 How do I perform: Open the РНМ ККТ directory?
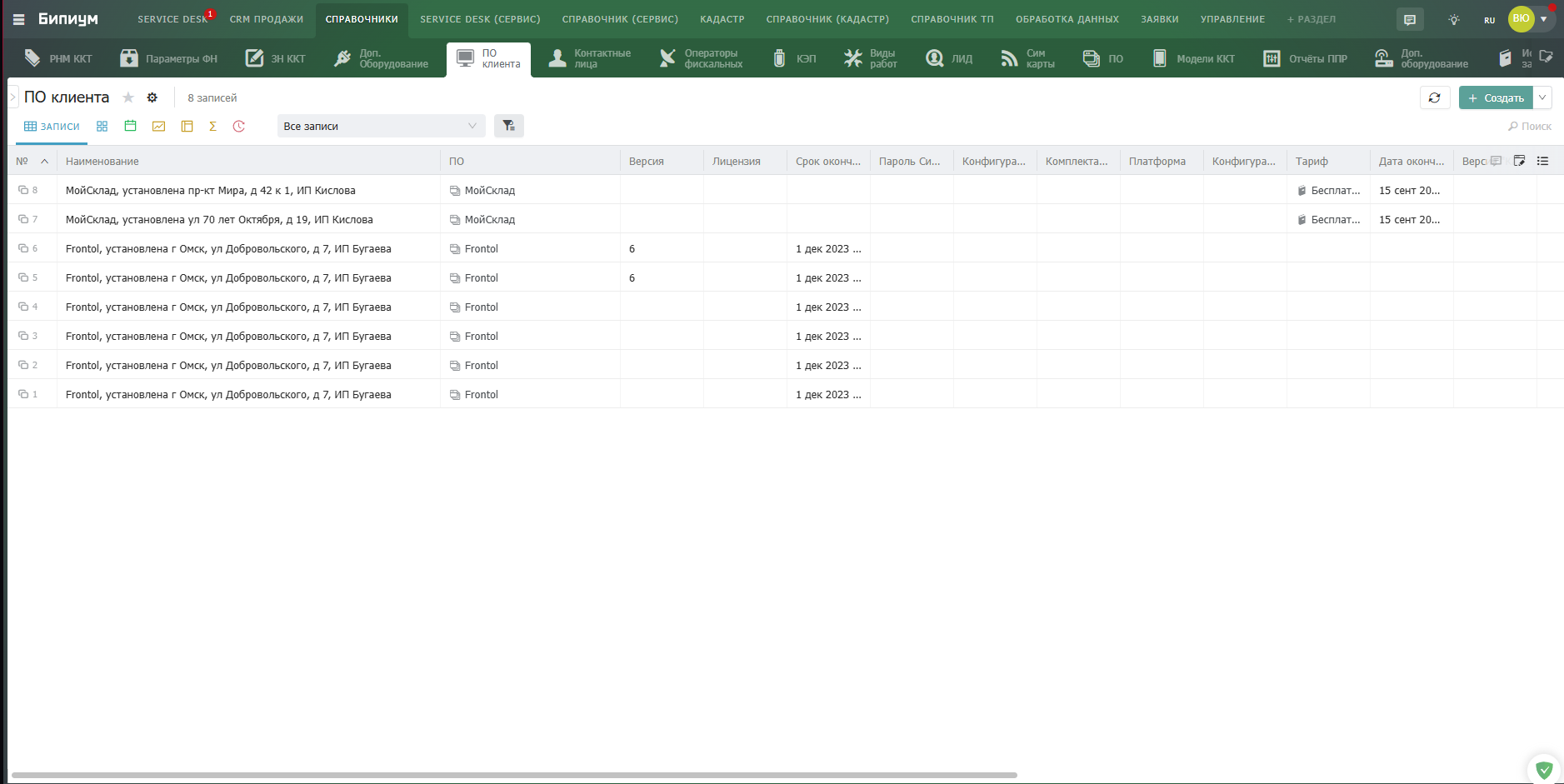click(57, 58)
